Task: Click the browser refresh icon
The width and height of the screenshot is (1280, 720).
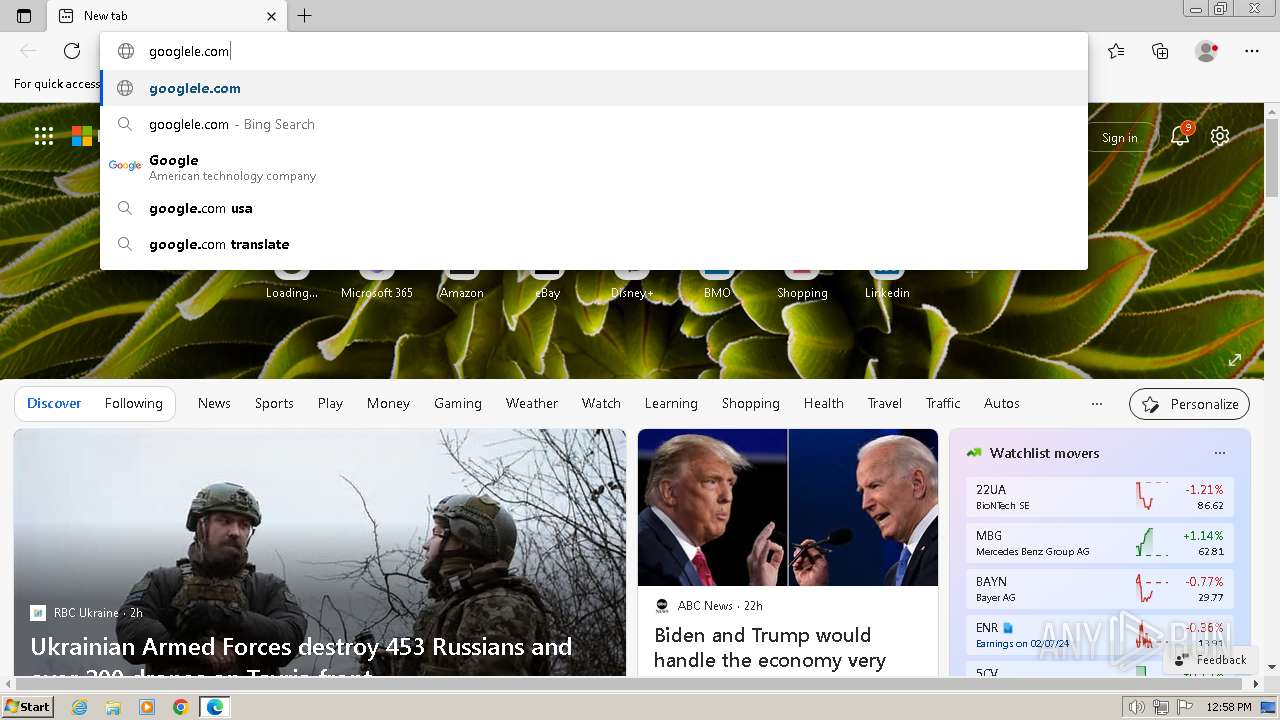Action: [72, 51]
